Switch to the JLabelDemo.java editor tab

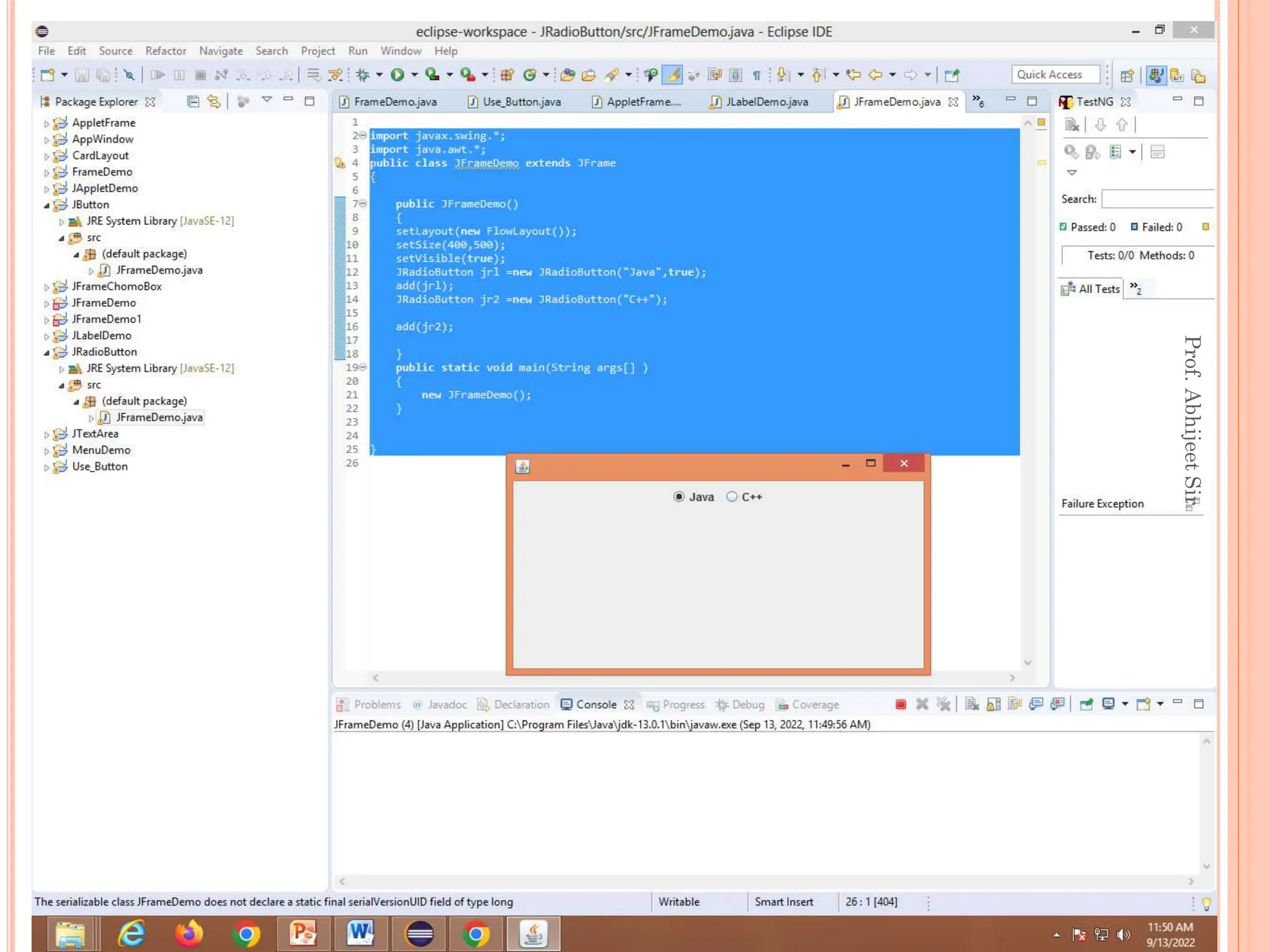(766, 102)
